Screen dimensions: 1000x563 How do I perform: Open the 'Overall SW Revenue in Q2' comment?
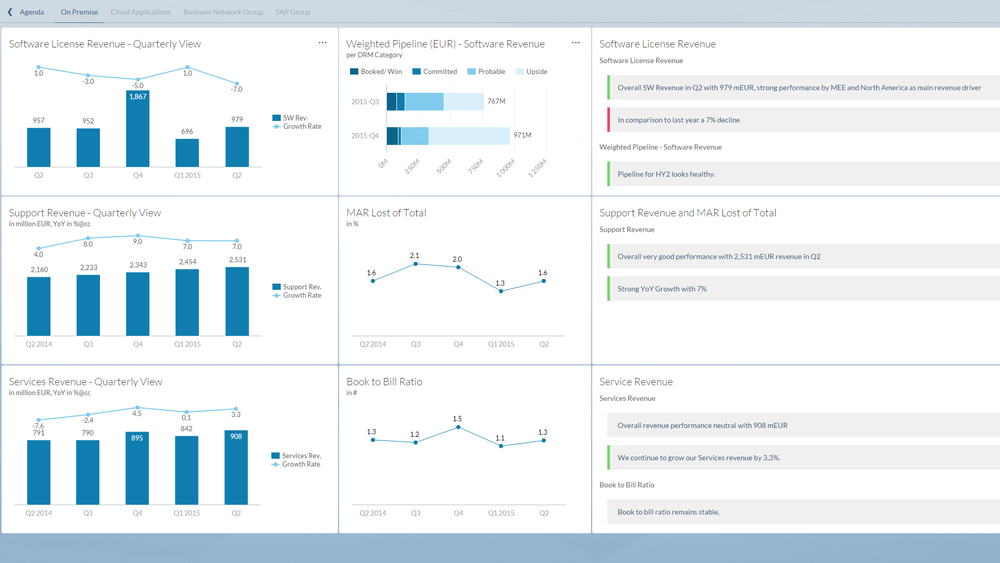click(804, 87)
